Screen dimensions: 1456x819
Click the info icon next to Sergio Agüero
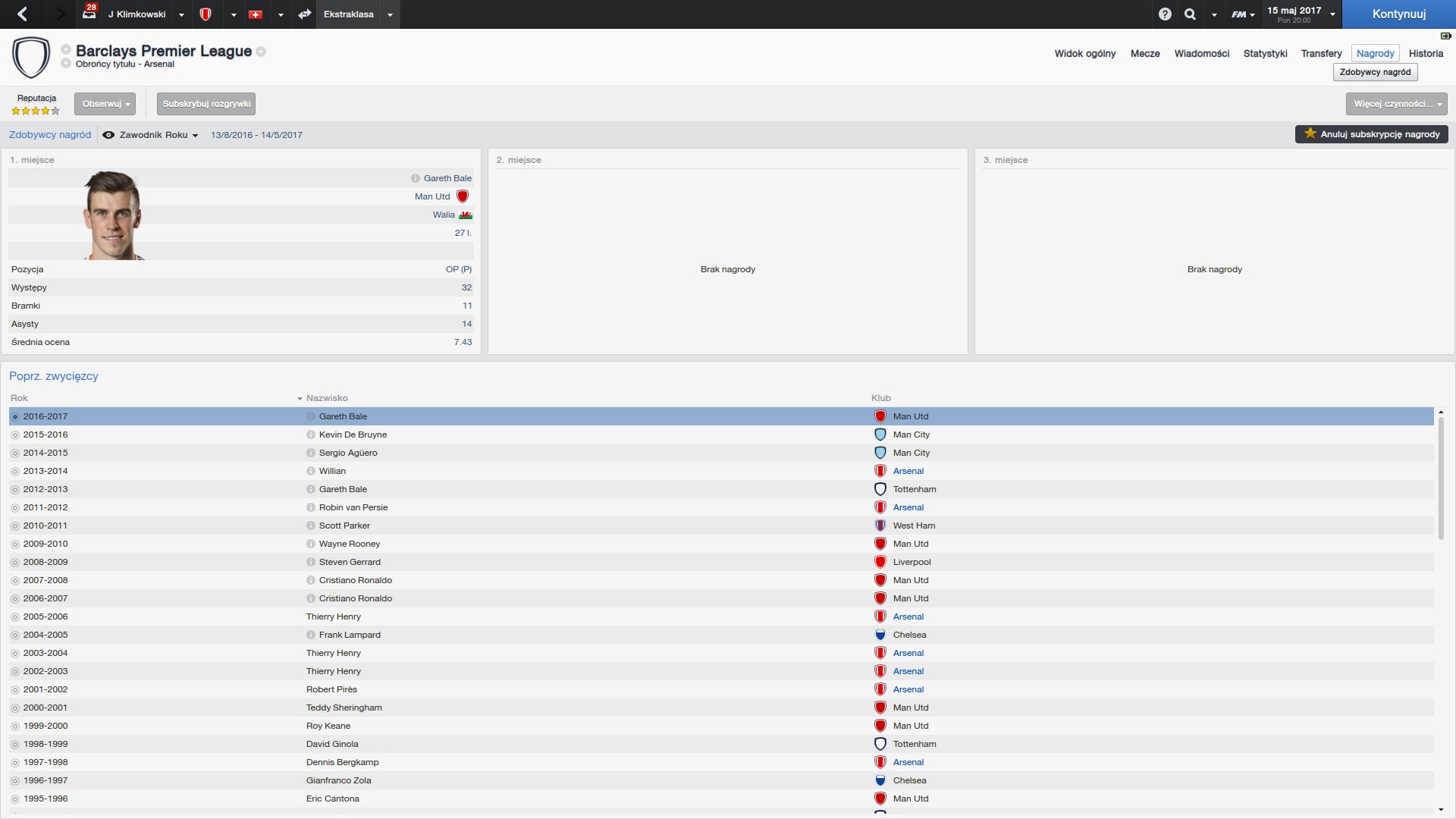(x=311, y=453)
